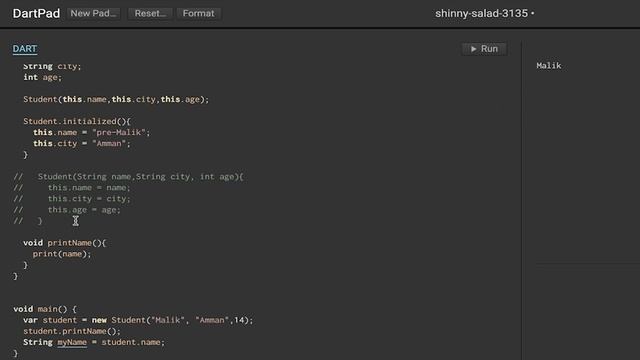Select the DART tab
This screenshot has width=640, height=360.
[24, 49]
